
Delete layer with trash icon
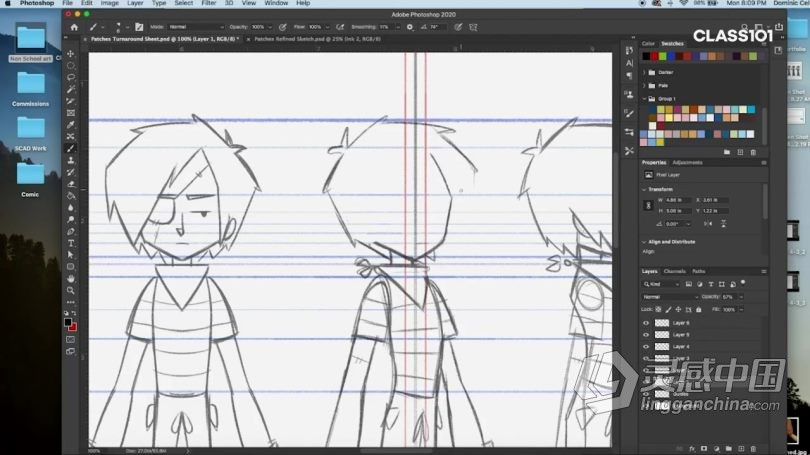click(x=753, y=449)
